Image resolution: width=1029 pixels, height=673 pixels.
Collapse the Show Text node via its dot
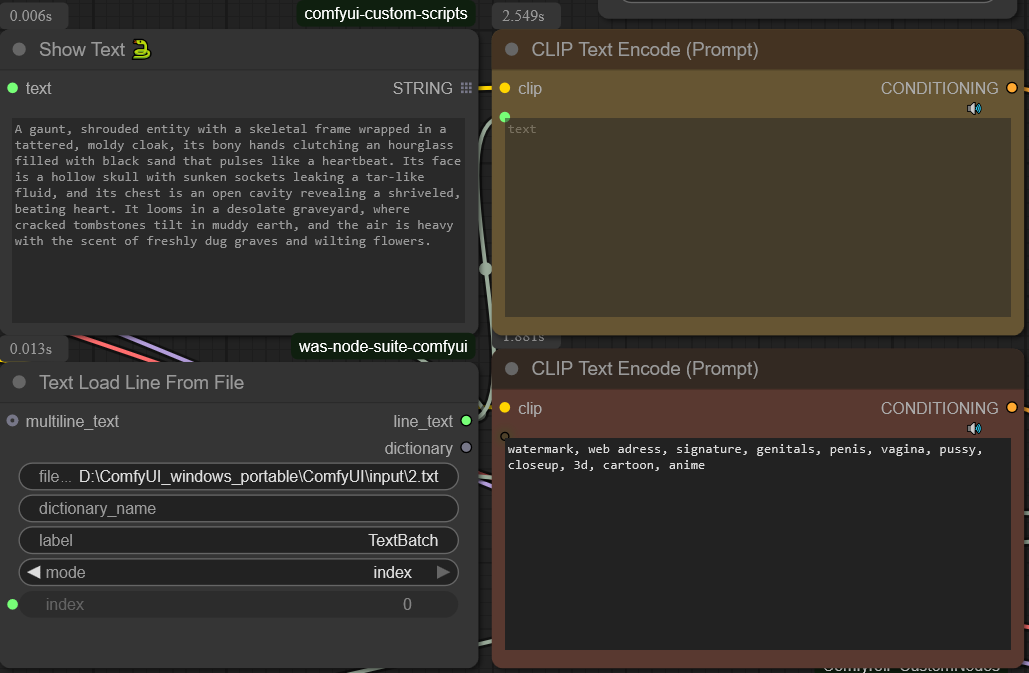pyautogui.click(x=19, y=49)
